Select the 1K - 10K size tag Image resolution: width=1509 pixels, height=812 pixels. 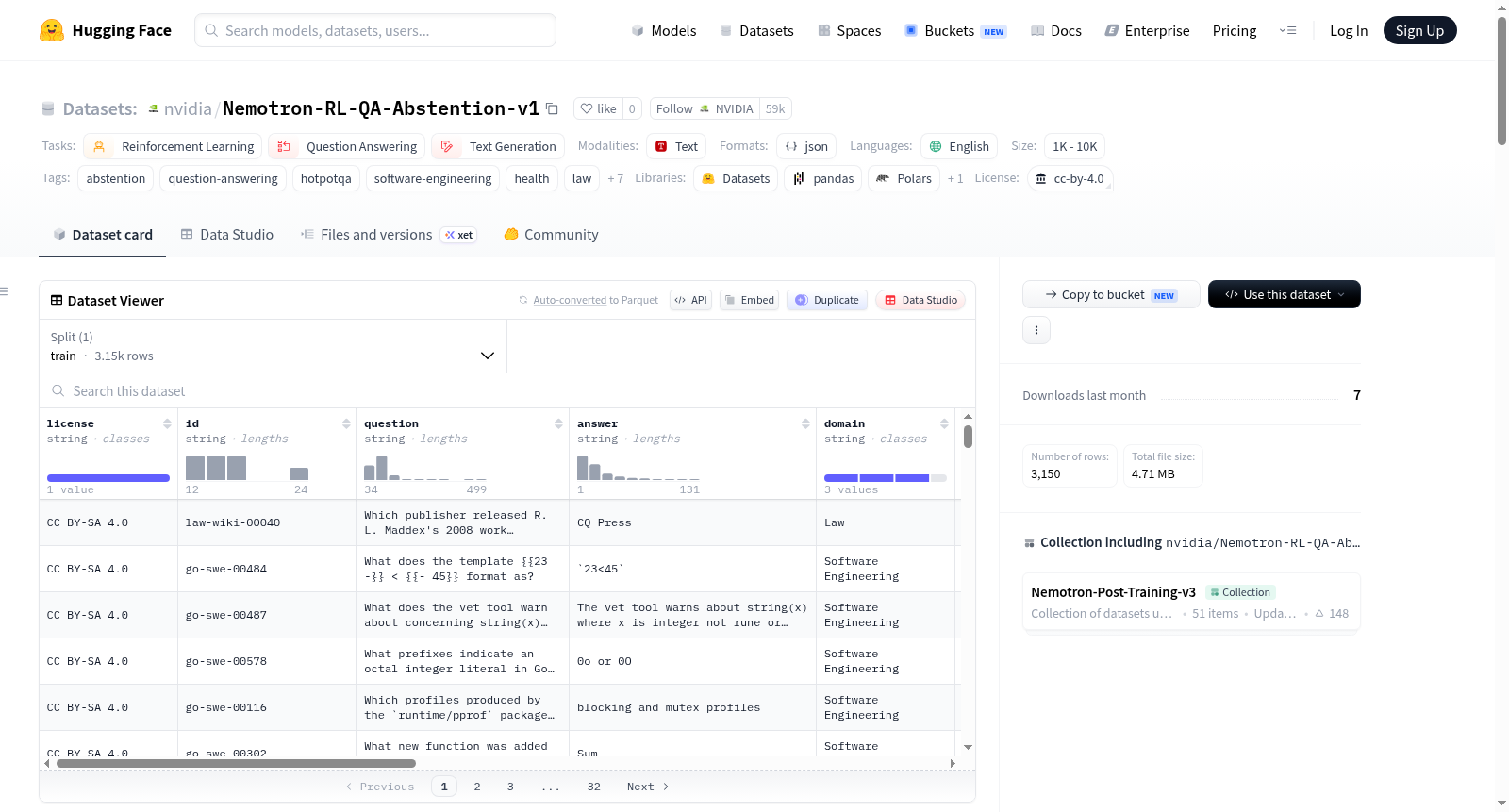tap(1074, 146)
